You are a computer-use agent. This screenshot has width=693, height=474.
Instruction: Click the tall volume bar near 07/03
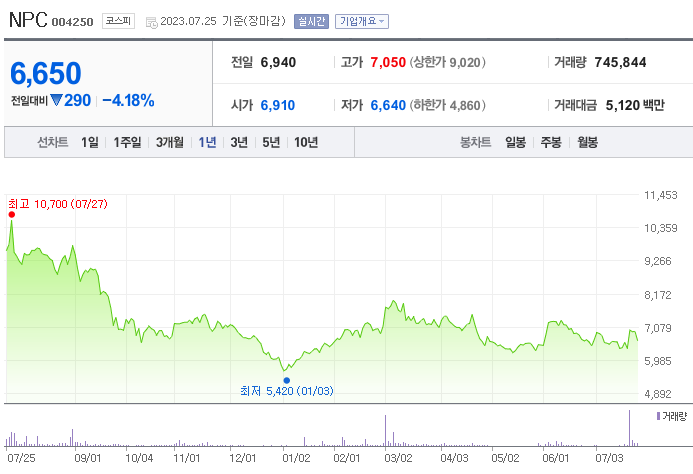[629, 428]
